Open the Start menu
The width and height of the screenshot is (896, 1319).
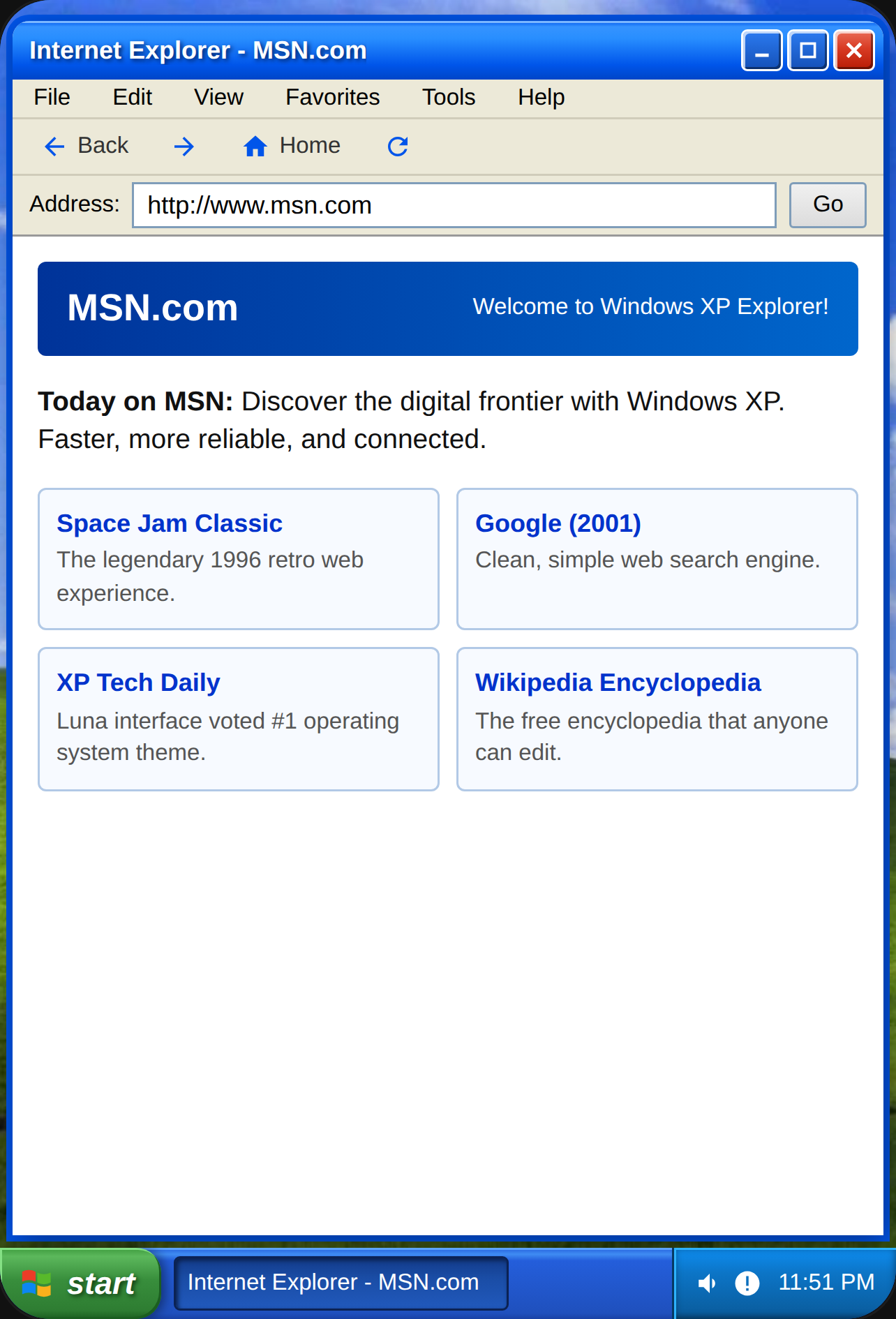[x=80, y=1283]
